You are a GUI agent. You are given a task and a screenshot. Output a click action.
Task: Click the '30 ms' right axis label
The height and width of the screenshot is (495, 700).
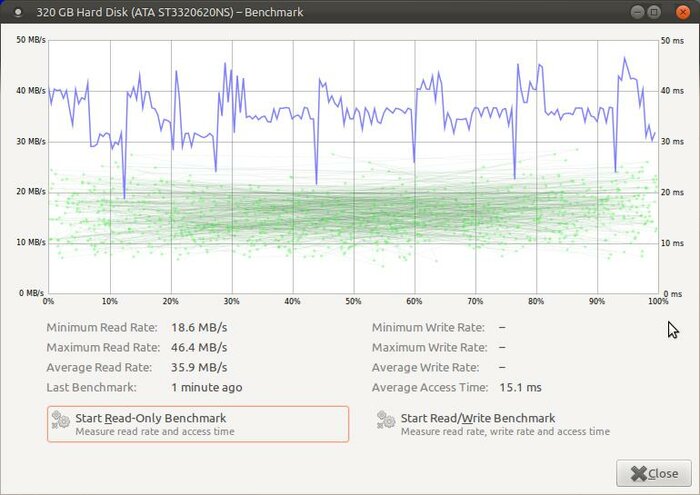pyautogui.click(x=672, y=141)
